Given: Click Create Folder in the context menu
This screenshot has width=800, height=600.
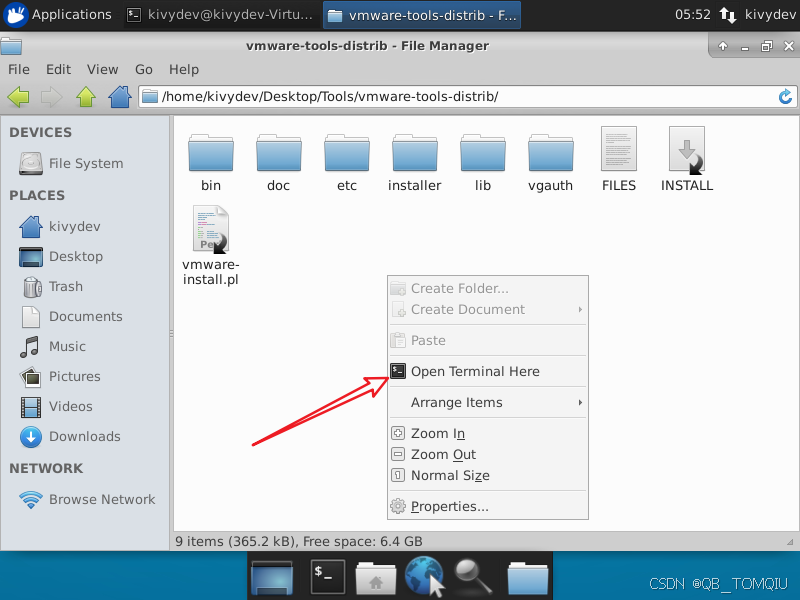Looking at the screenshot, I should click(x=488, y=289).
